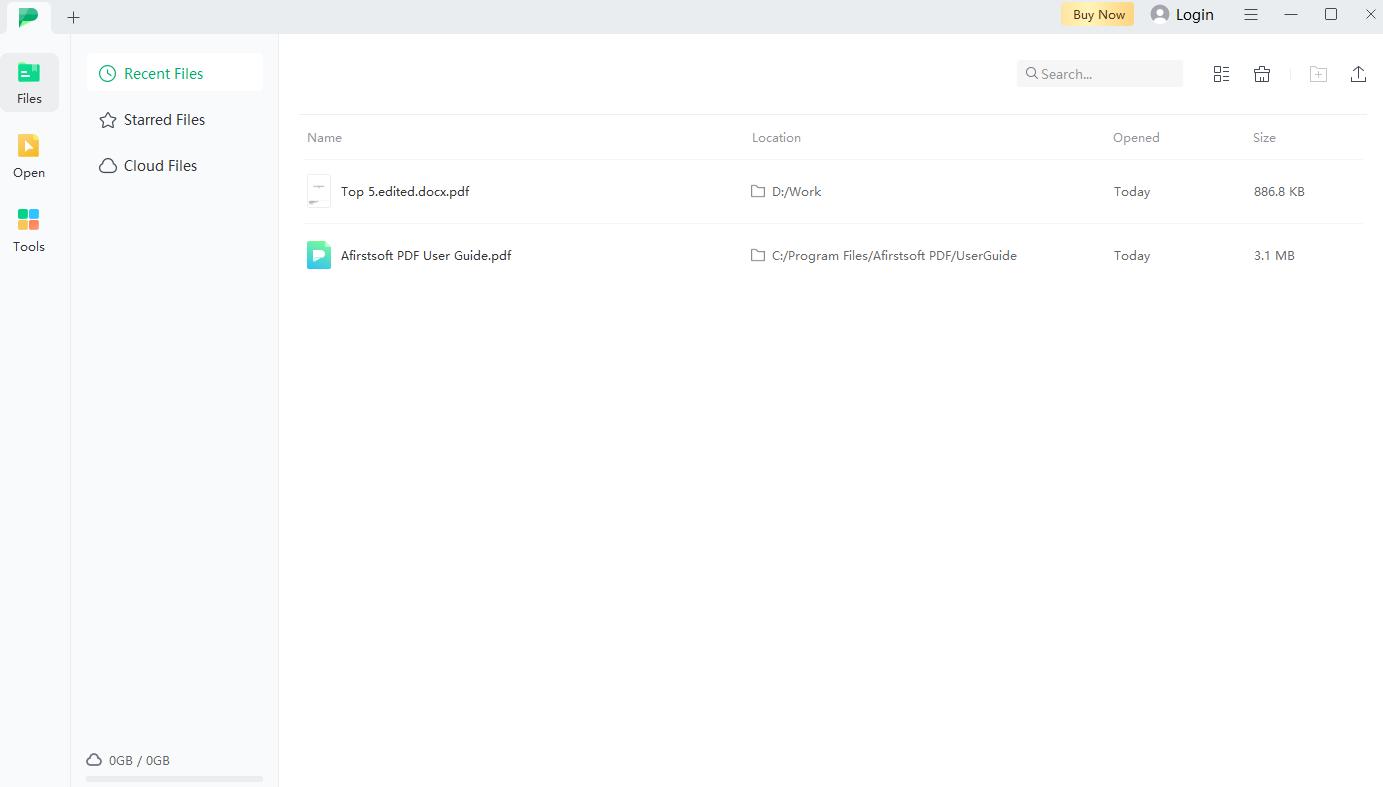Screen dimensions: 1383x787
Task: Sort by Location column header
Action: pos(776,137)
